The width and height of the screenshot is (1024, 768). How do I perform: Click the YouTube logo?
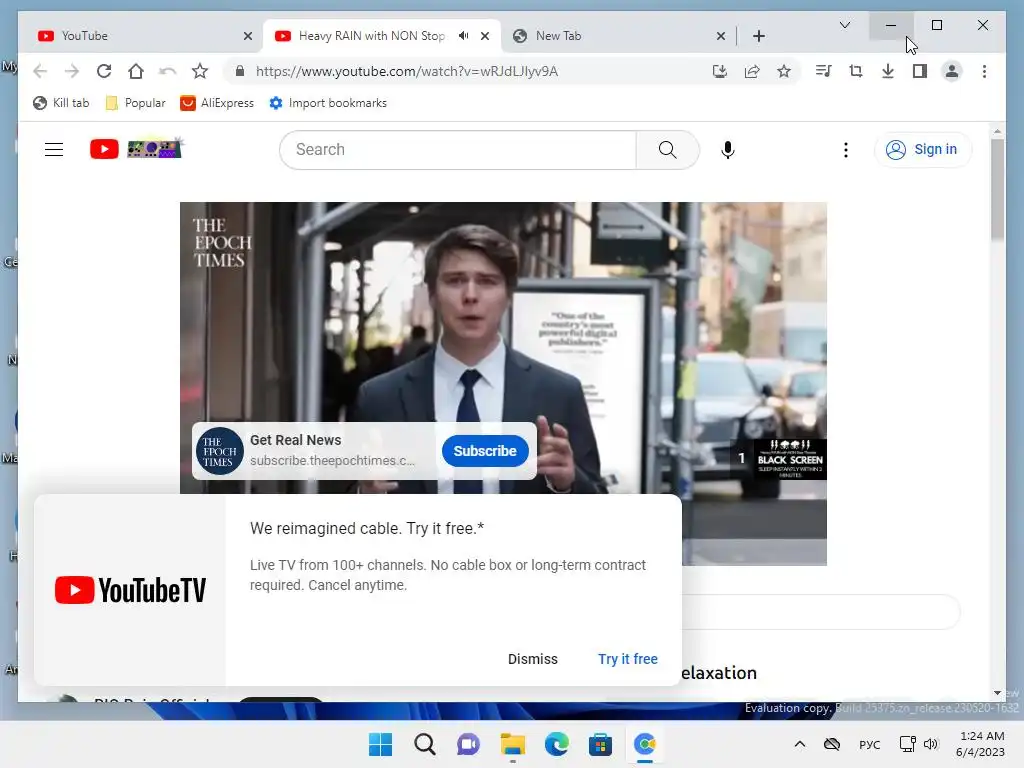(136, 149)
